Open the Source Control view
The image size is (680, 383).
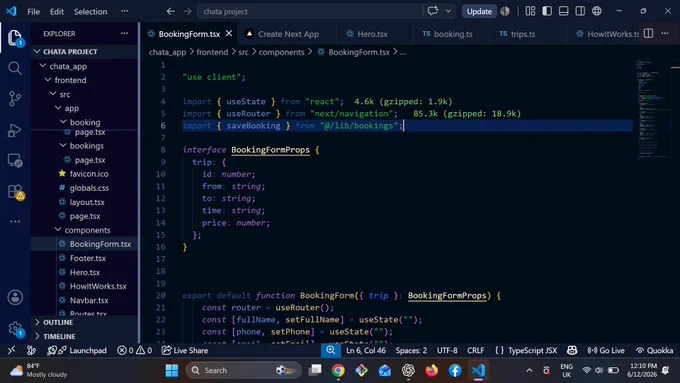15,99
